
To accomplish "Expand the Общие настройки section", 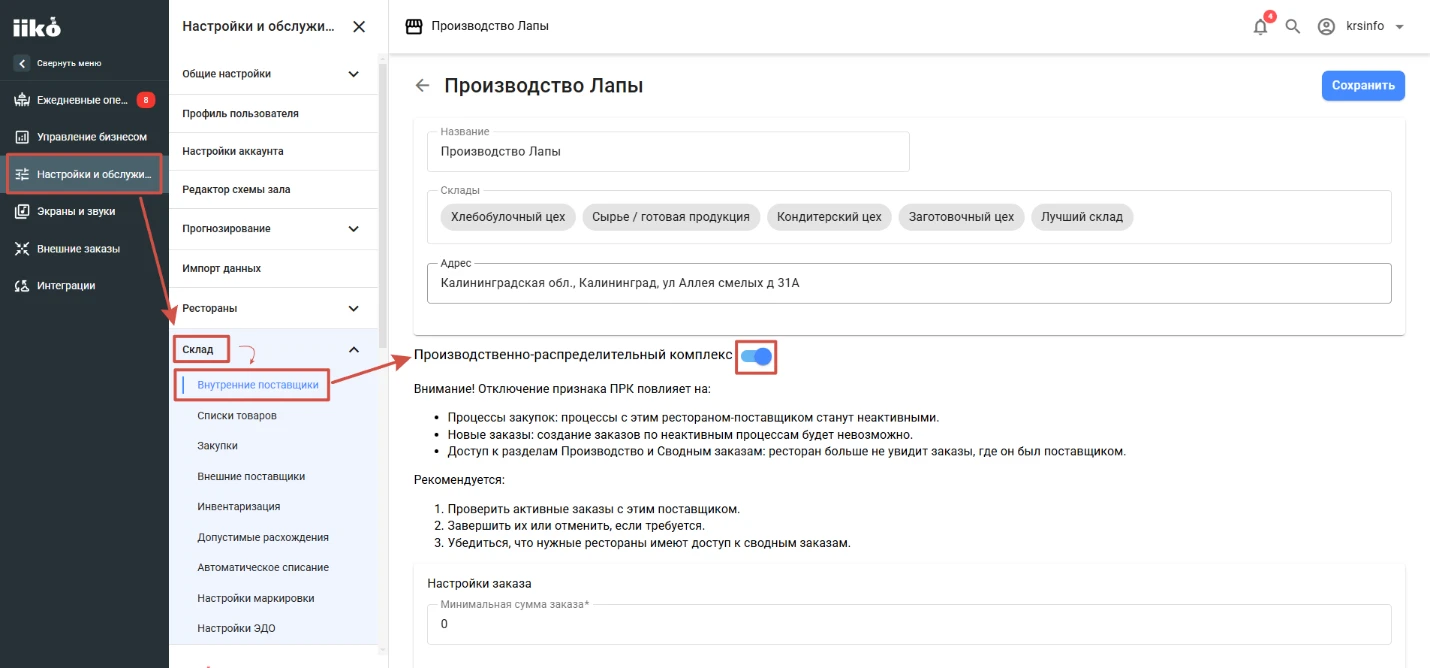I will (353, 74).
